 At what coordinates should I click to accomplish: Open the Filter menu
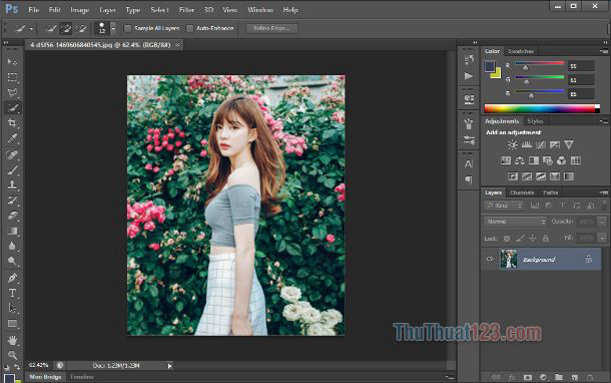[x=186, y=10]
